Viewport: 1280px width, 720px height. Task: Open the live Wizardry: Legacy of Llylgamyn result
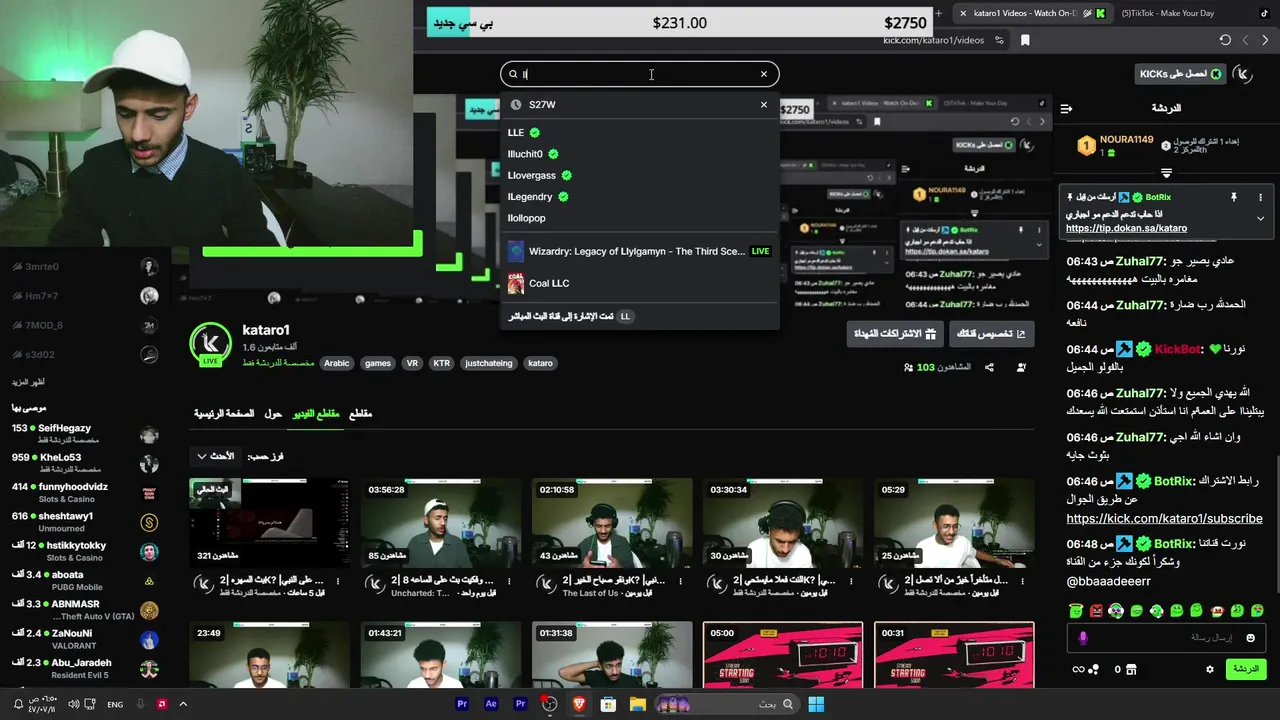(640, 251)
